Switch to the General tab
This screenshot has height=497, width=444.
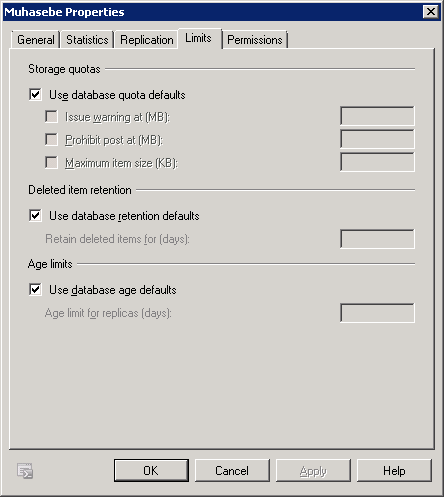tap(36, 40)
